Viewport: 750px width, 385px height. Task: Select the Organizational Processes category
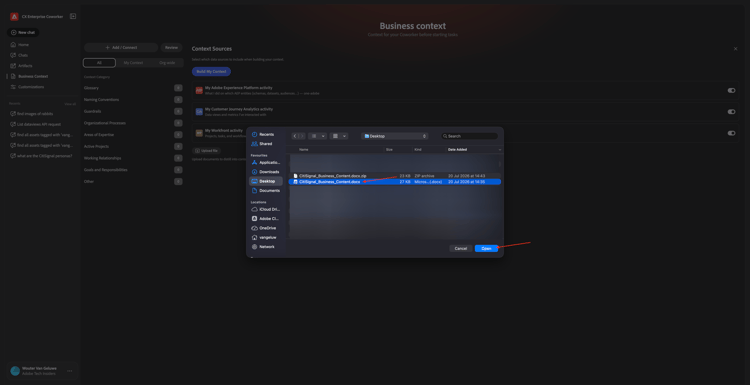pyautogui.click(x=133, y=123)
